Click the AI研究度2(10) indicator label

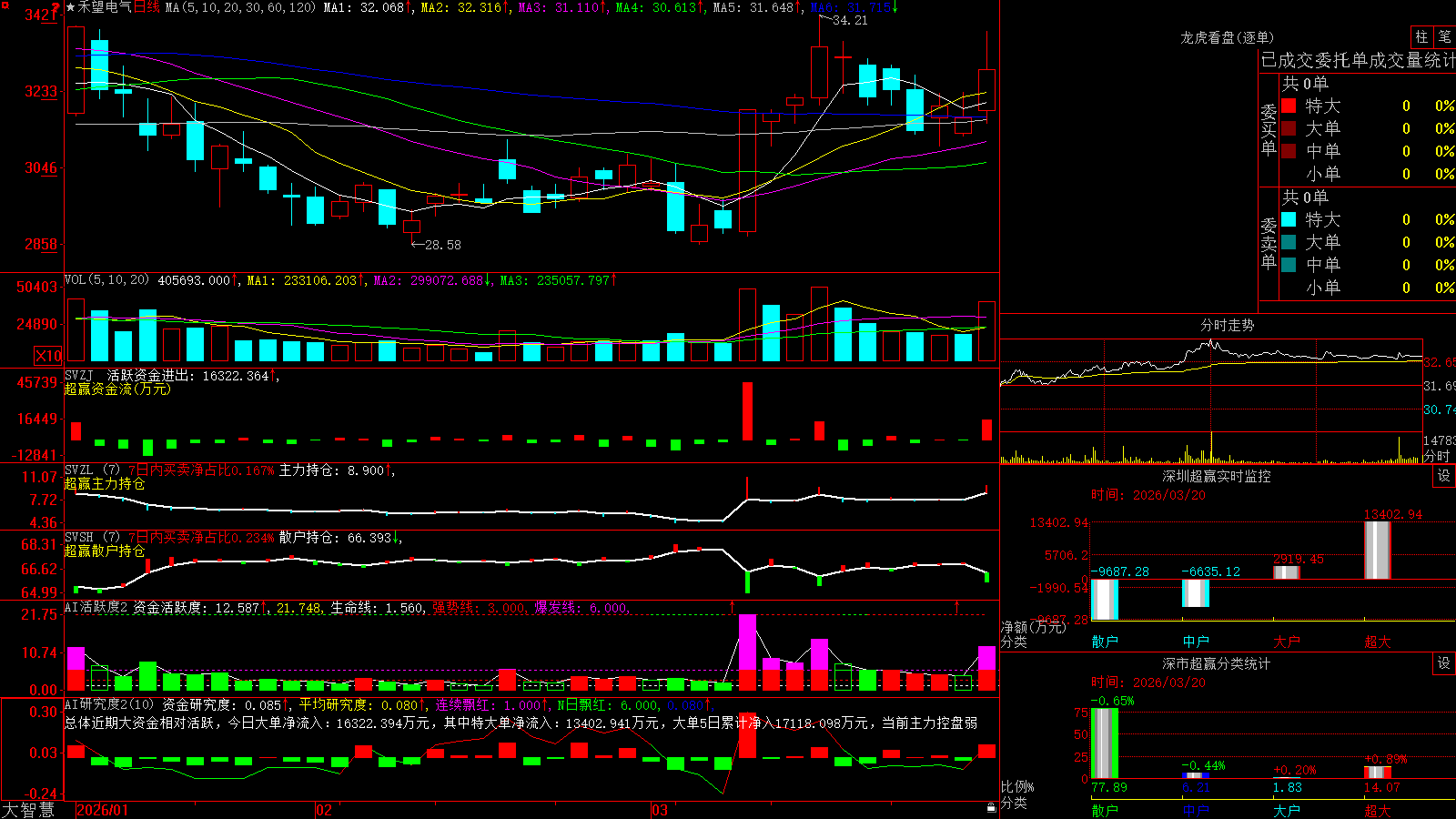[110, 704]
